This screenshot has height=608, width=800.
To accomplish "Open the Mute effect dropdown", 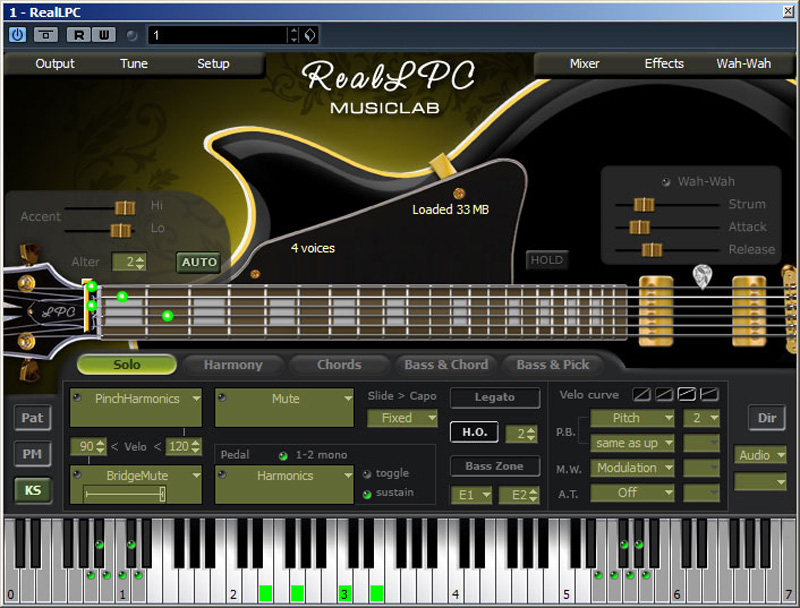I will [348, 398].
